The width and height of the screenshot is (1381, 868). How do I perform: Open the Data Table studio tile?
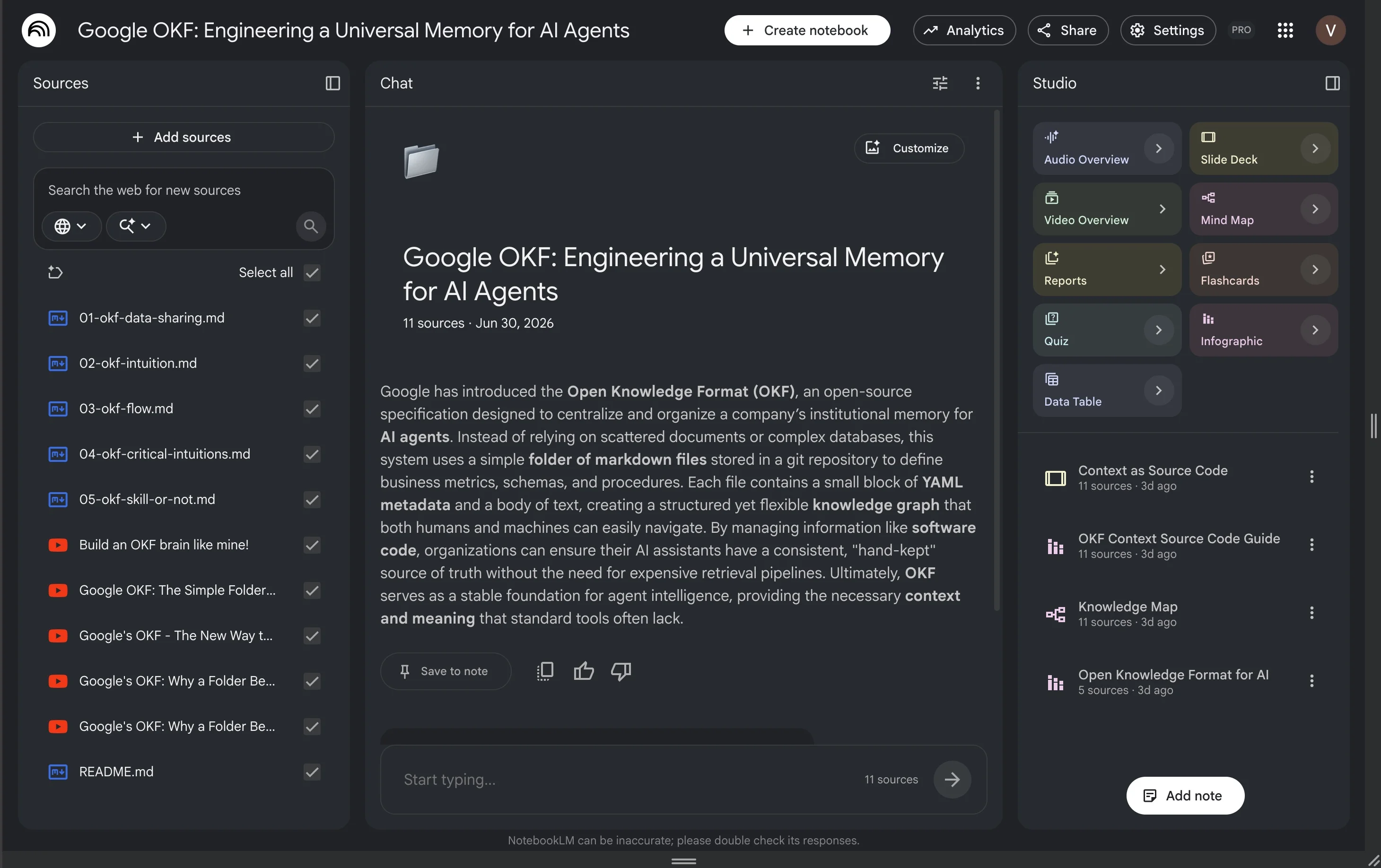point(1107,391)
